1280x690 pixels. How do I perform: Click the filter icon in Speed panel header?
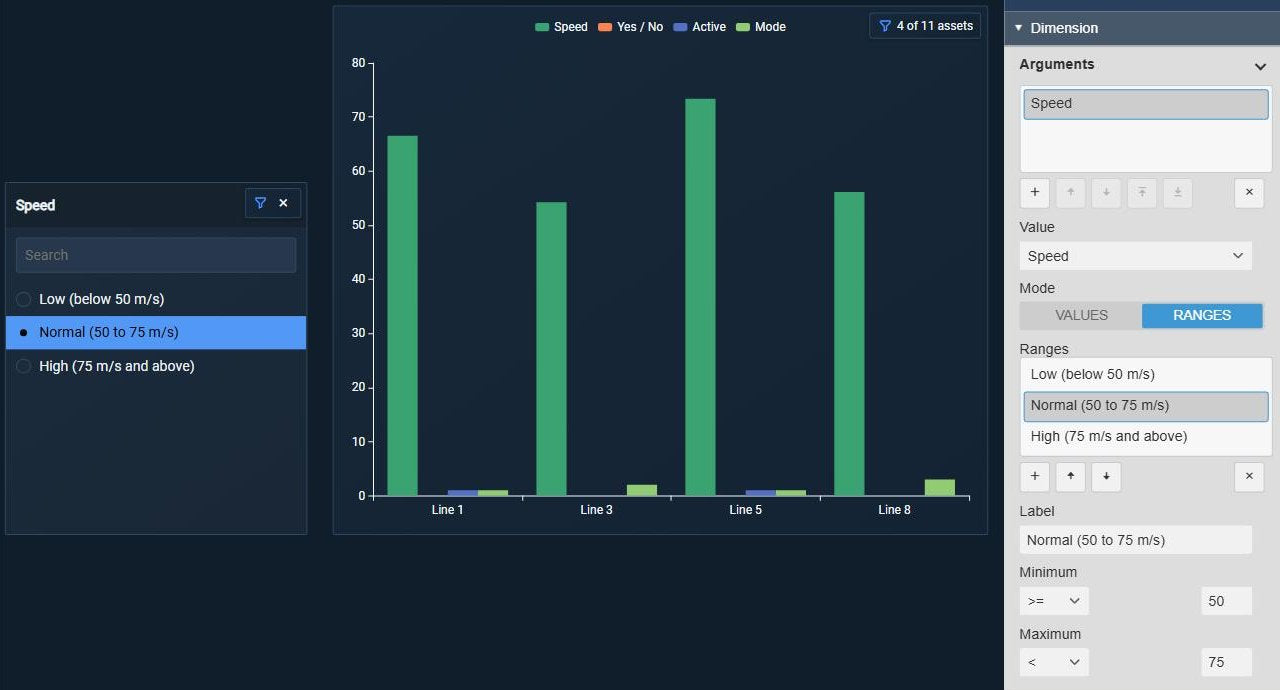(260, 203)
